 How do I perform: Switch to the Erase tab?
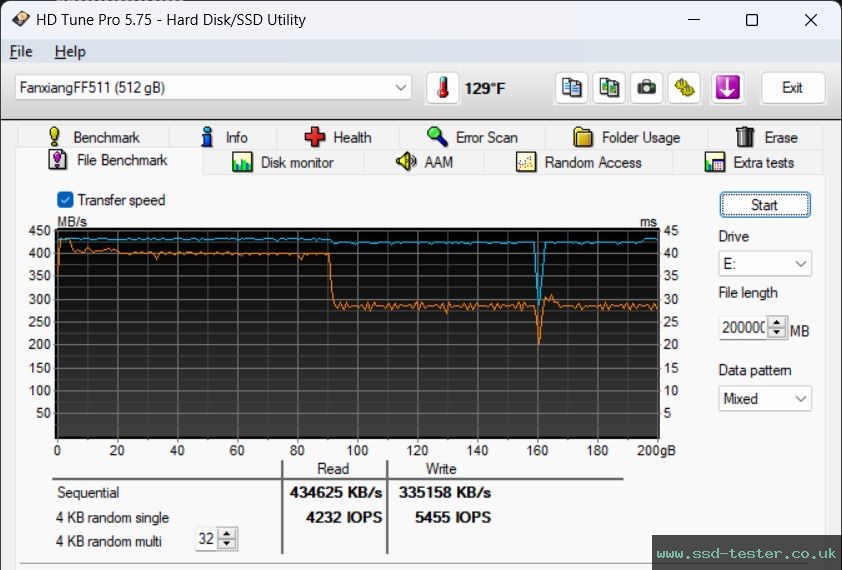pos(765,137)
